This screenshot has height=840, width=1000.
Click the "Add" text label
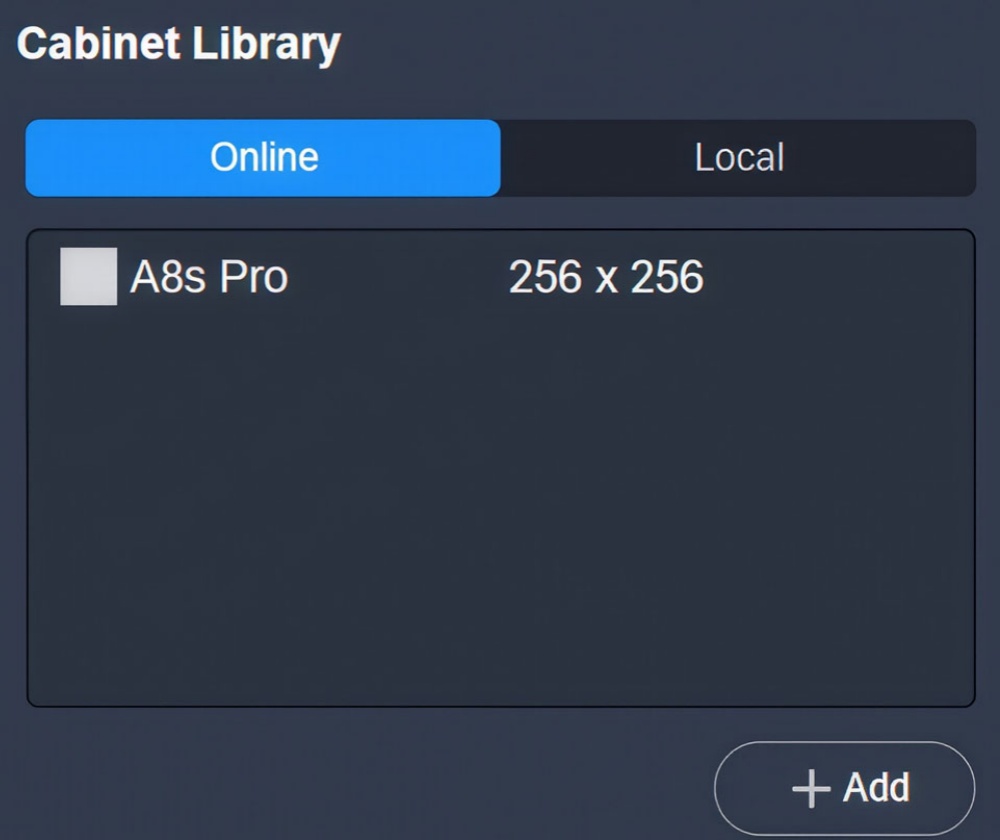point(876,788)
